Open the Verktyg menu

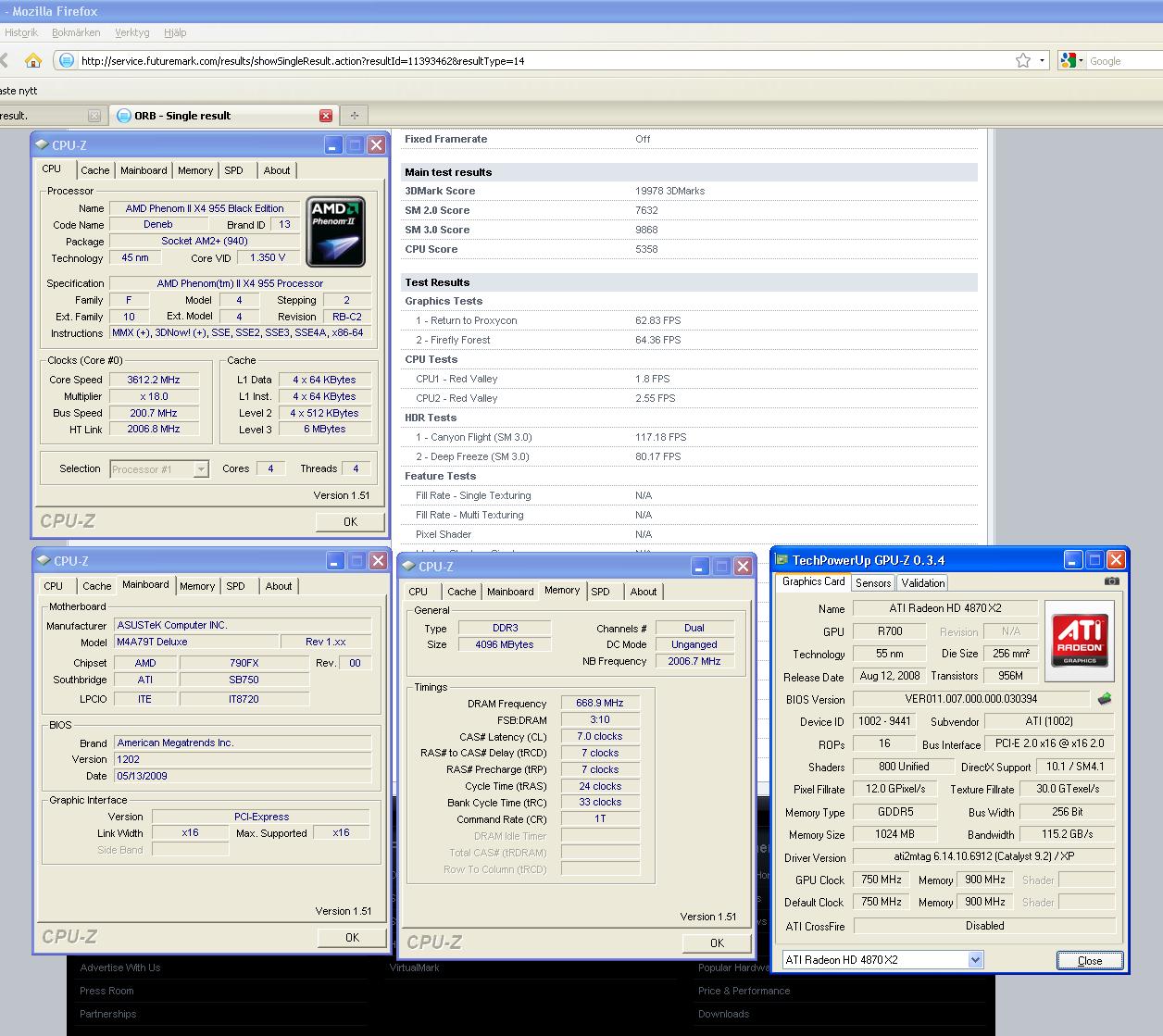[x=132, y=32]
